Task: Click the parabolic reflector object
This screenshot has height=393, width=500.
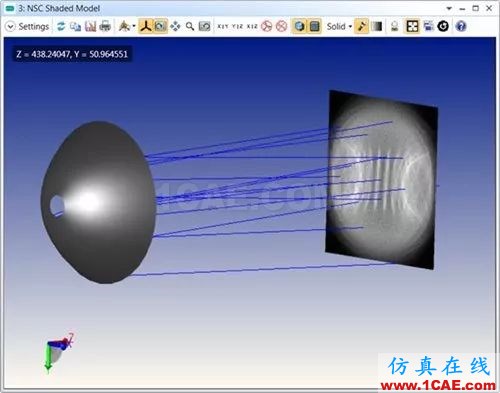Action: coord(98,202)
